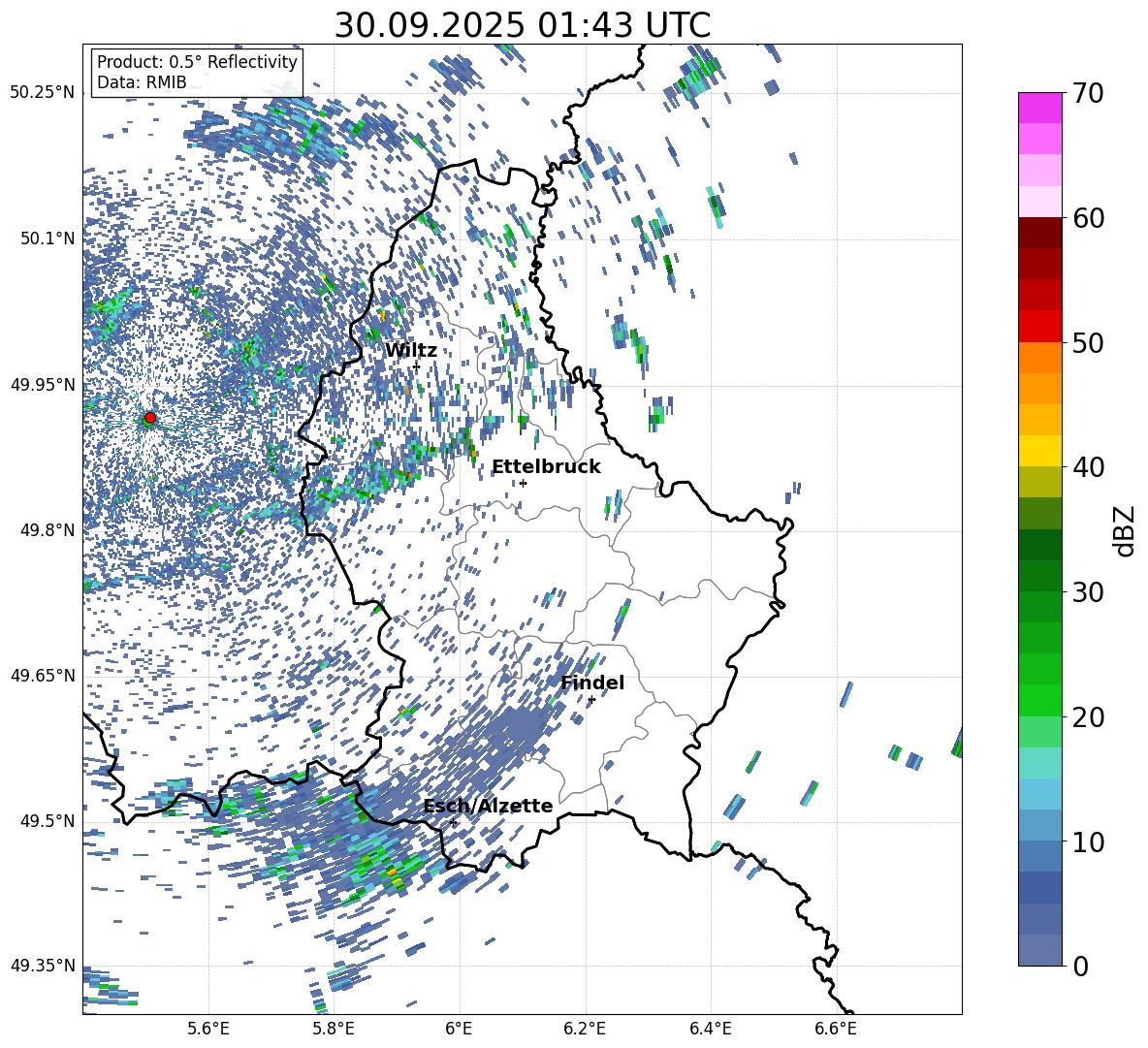The height and width of the screenshot is (1048, 1148).
Task: Select the Ettelbruck city label
Action: (x=546, y=466)
